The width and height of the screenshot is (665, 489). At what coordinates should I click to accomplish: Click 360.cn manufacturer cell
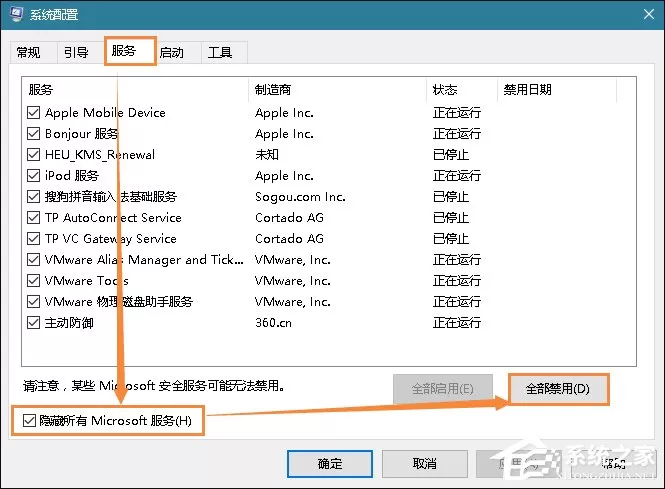274,323
